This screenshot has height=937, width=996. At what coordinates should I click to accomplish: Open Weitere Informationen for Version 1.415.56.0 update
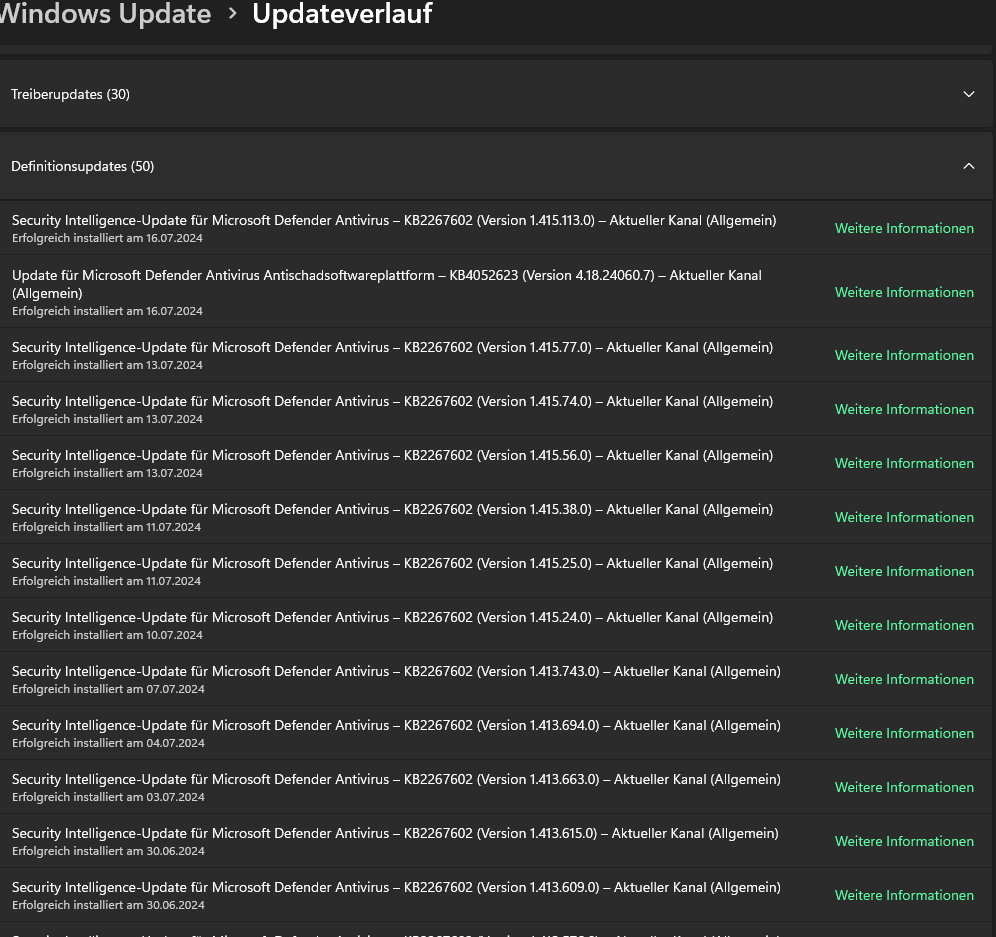(x=904, y=463)
